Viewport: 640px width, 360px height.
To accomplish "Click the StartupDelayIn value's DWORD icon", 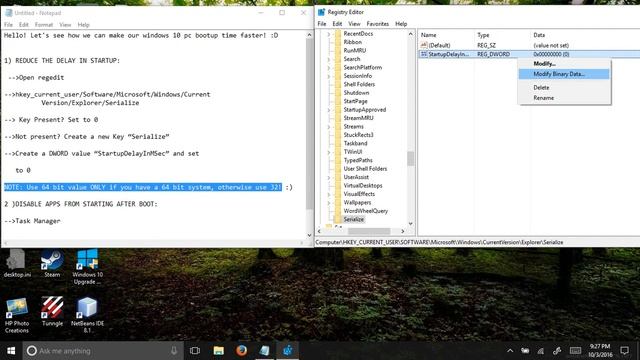I will pyautogui.click(x=424, y=54).
